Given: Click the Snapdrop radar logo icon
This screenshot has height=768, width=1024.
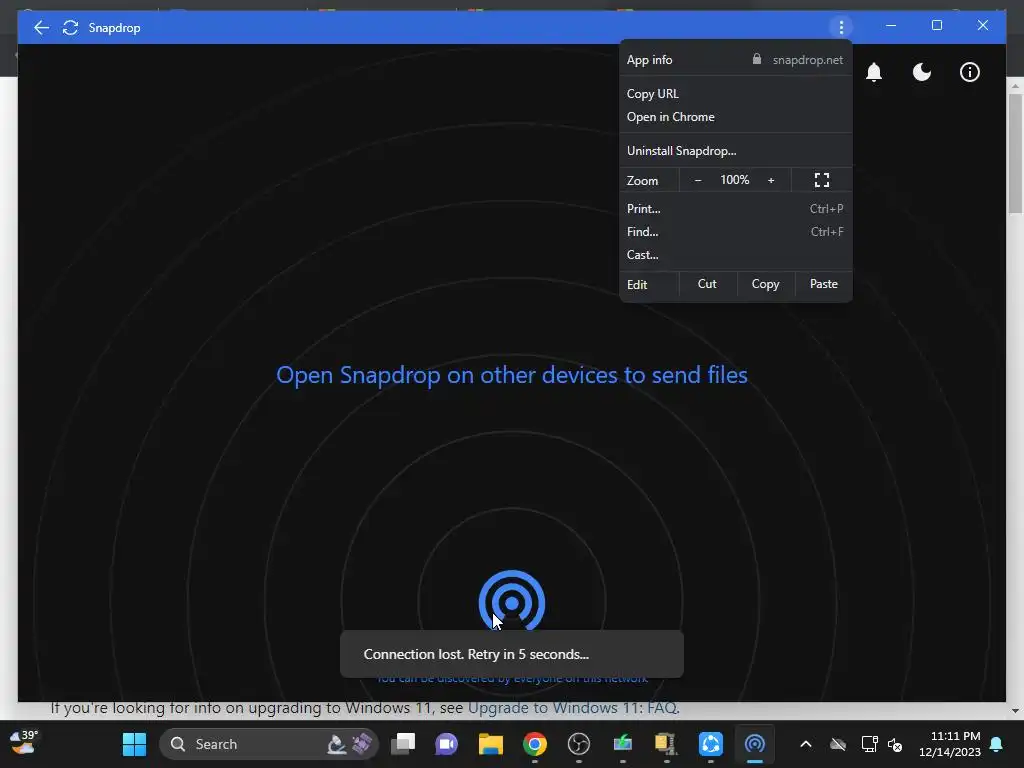Looking at the screenshot, I should (512, 601).
